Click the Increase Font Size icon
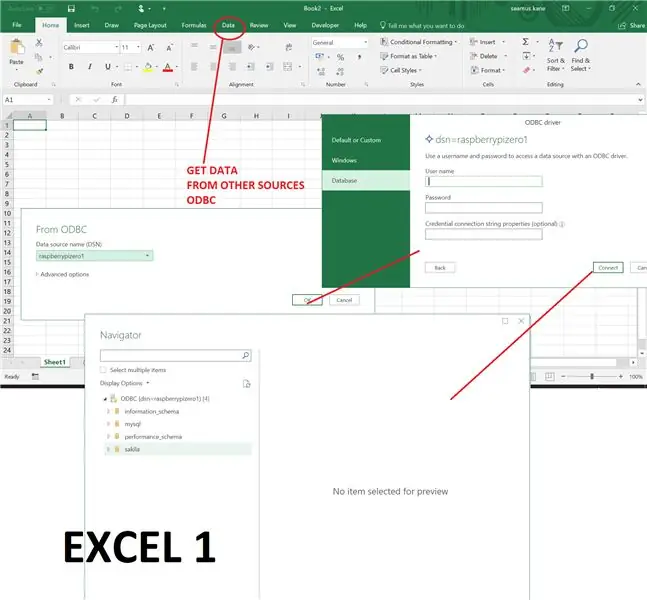The height and width of the screenshot is (600, 647). pos(151,47)
